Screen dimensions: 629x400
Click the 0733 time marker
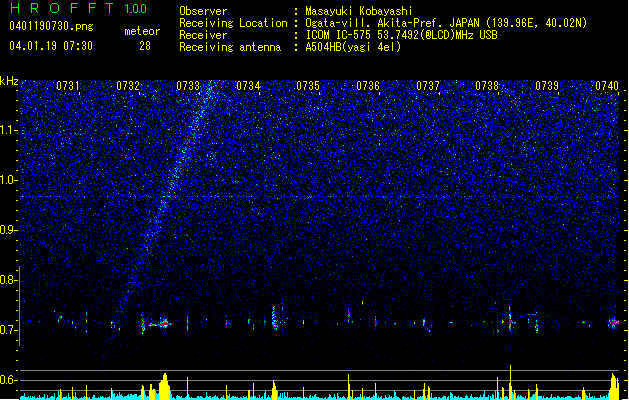[188, 86]
